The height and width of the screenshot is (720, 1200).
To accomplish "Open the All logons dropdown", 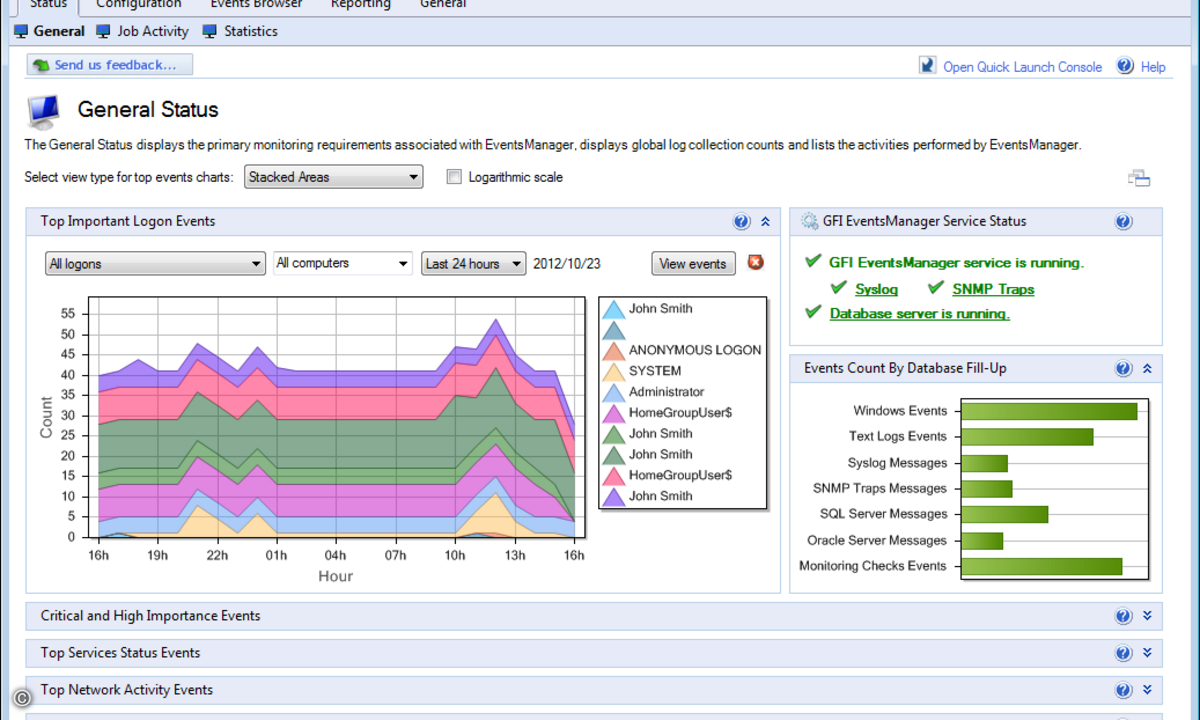I will [155, 264].
